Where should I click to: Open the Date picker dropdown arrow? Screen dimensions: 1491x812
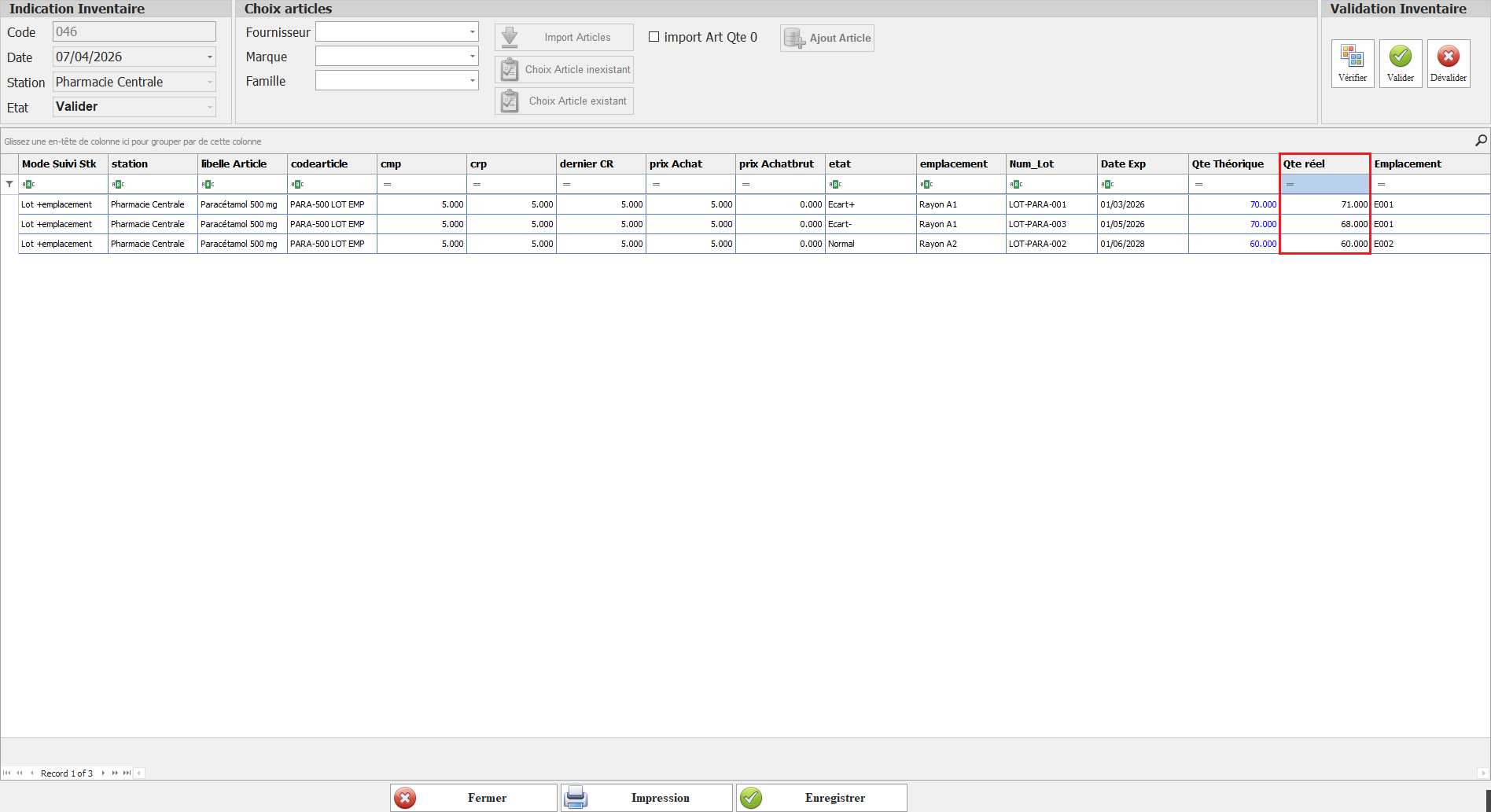point(209,57)
